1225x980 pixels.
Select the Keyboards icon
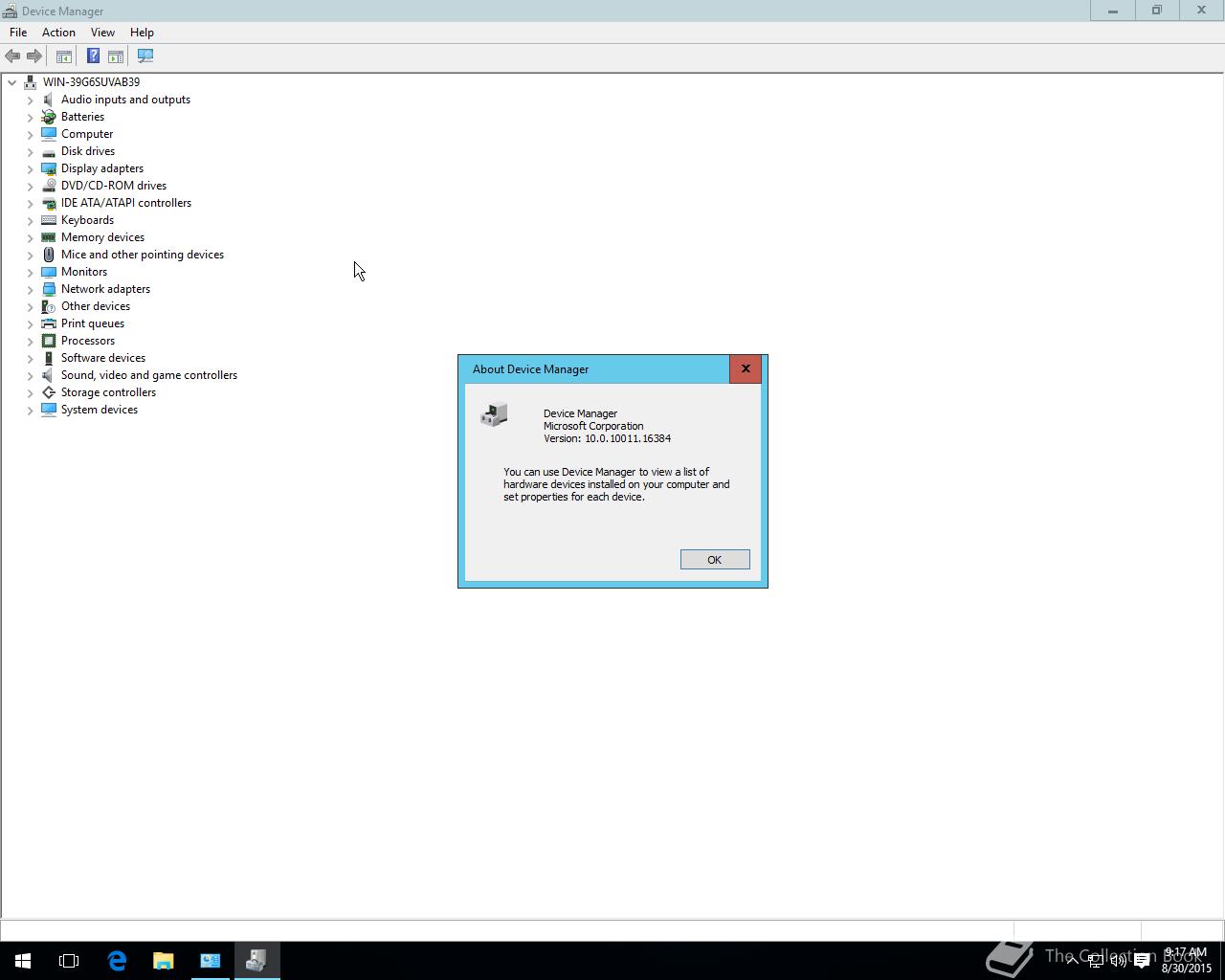pos(49,220)
